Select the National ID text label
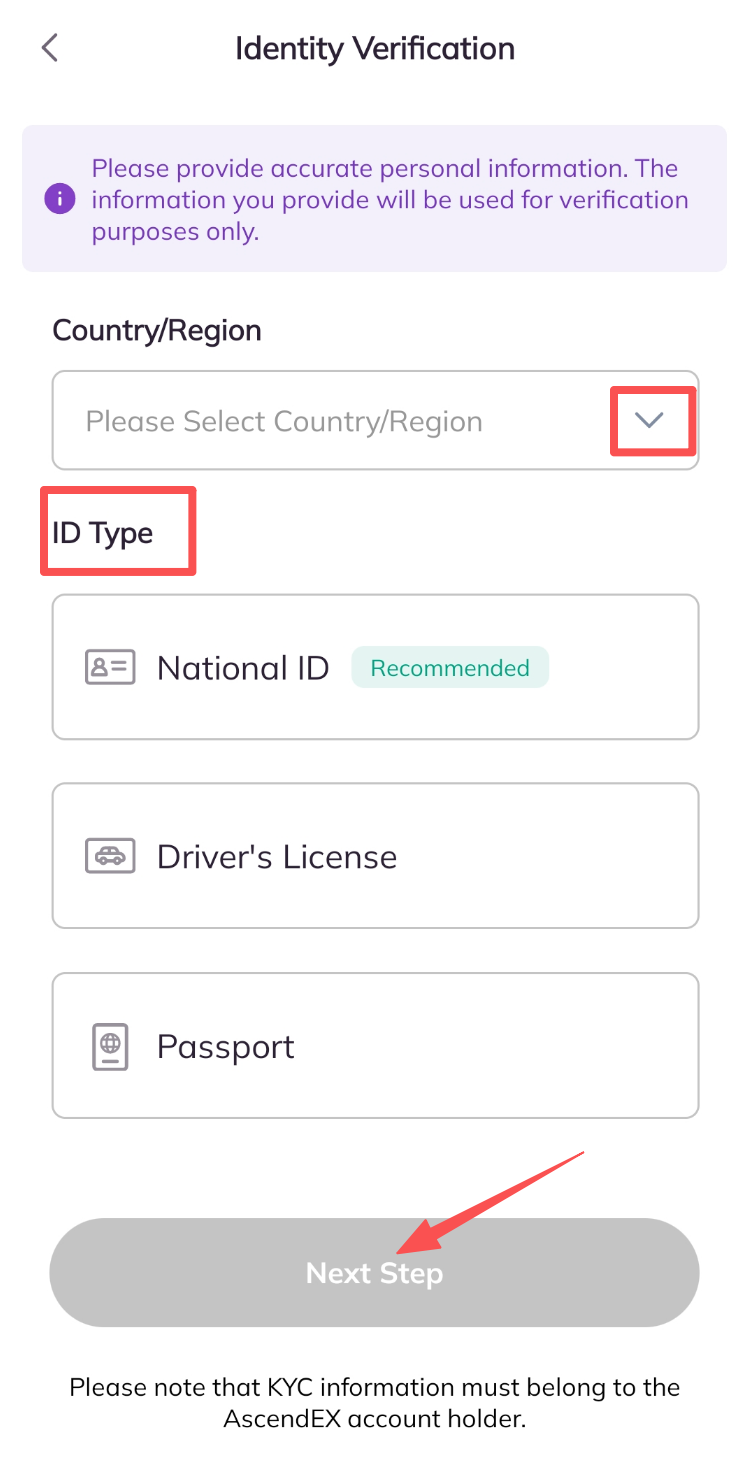The width and height of the screenshot is (750, 1466). (243, 667)
